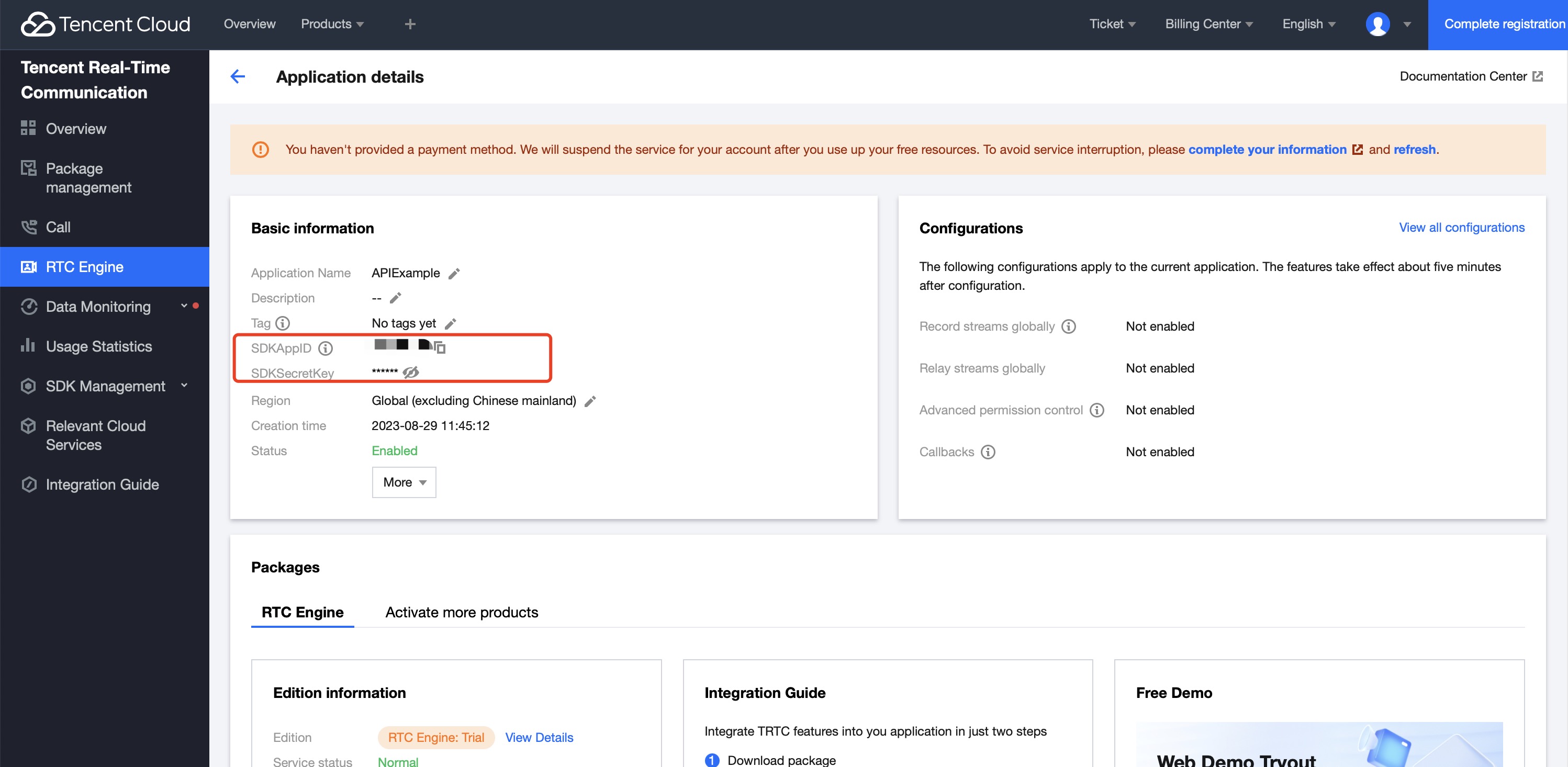The width and height of the screenshot is (1568, 767).
Task: Click View all configurations link
Action: click(x=1461, y=228)
